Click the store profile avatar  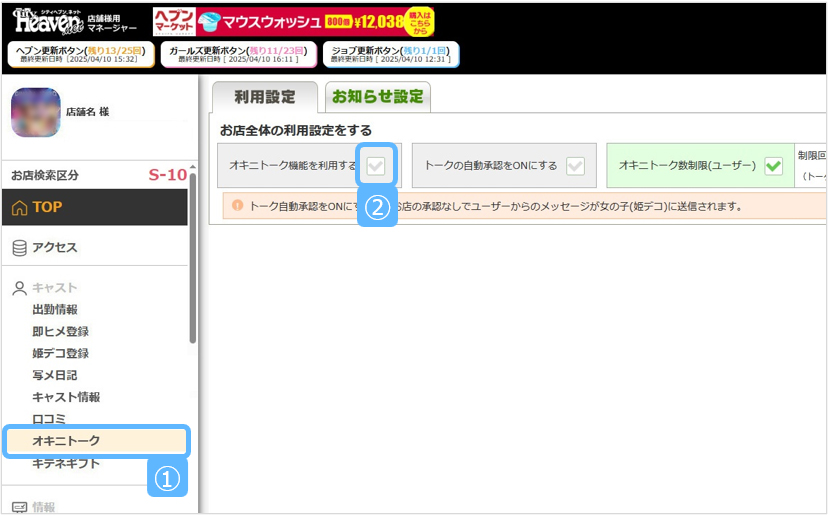(35, 113)
